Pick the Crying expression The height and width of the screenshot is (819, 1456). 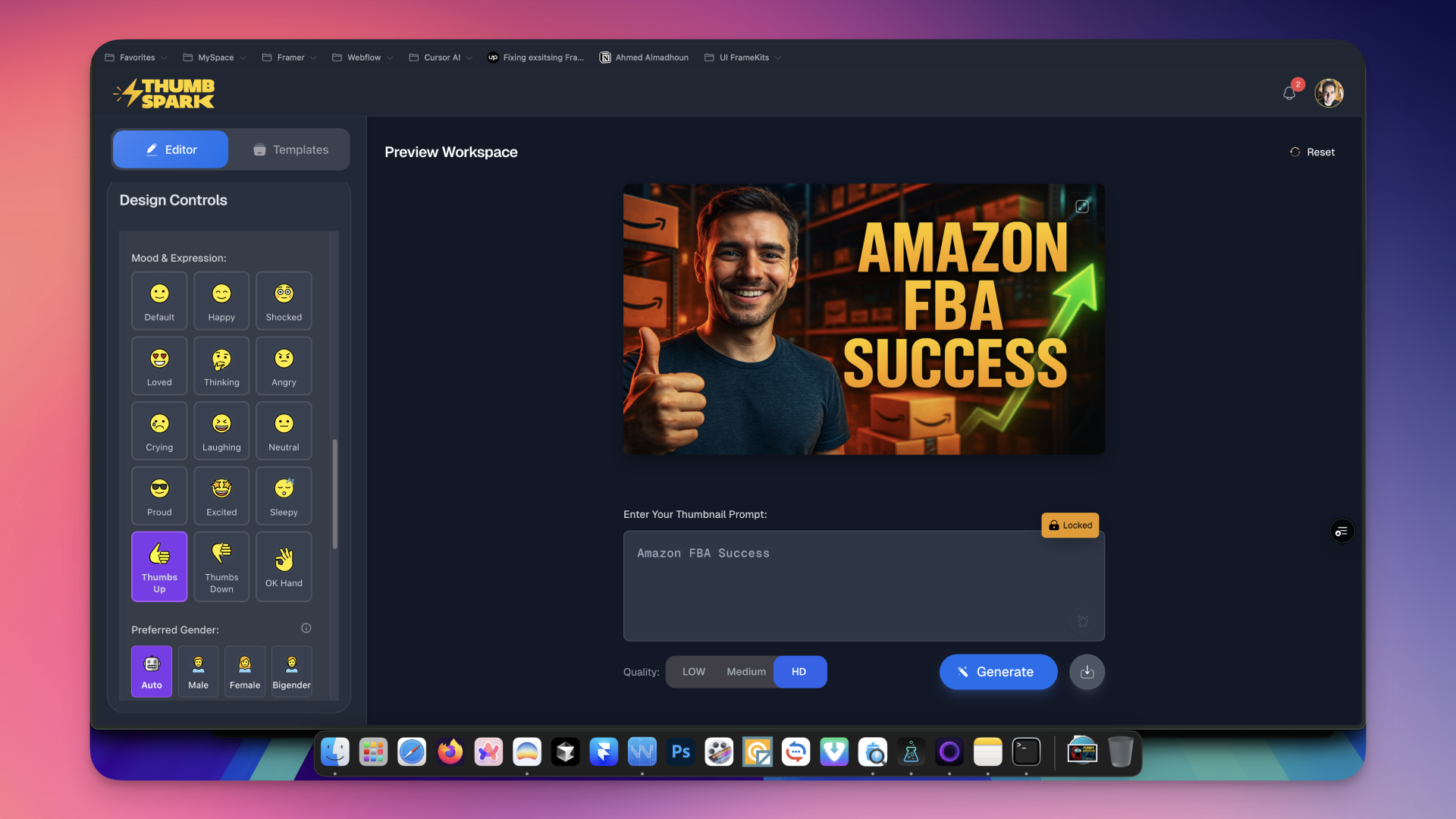[159, 431]
